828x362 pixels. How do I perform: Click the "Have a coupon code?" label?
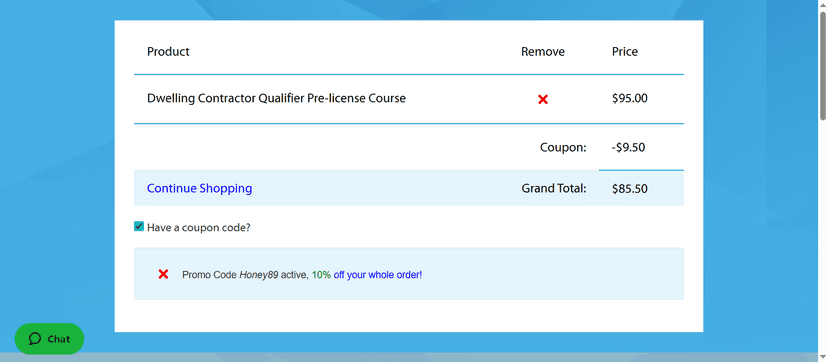click(199, 228)
